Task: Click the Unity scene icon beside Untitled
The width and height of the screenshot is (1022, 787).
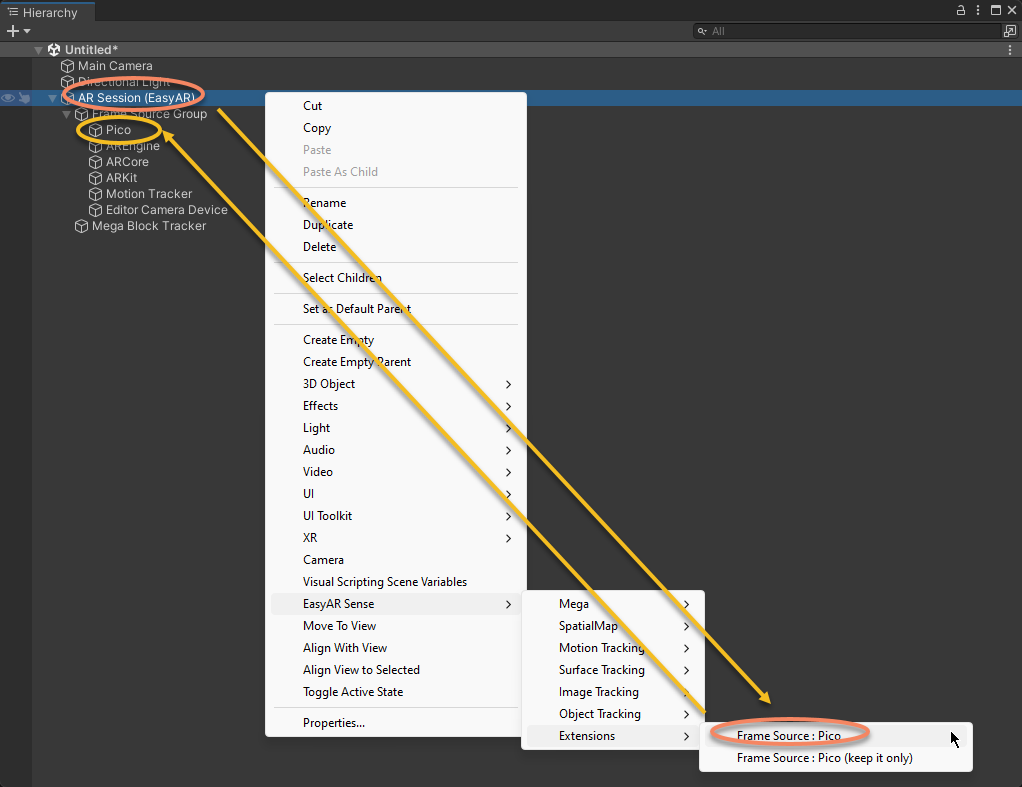Action: [54, 50]
